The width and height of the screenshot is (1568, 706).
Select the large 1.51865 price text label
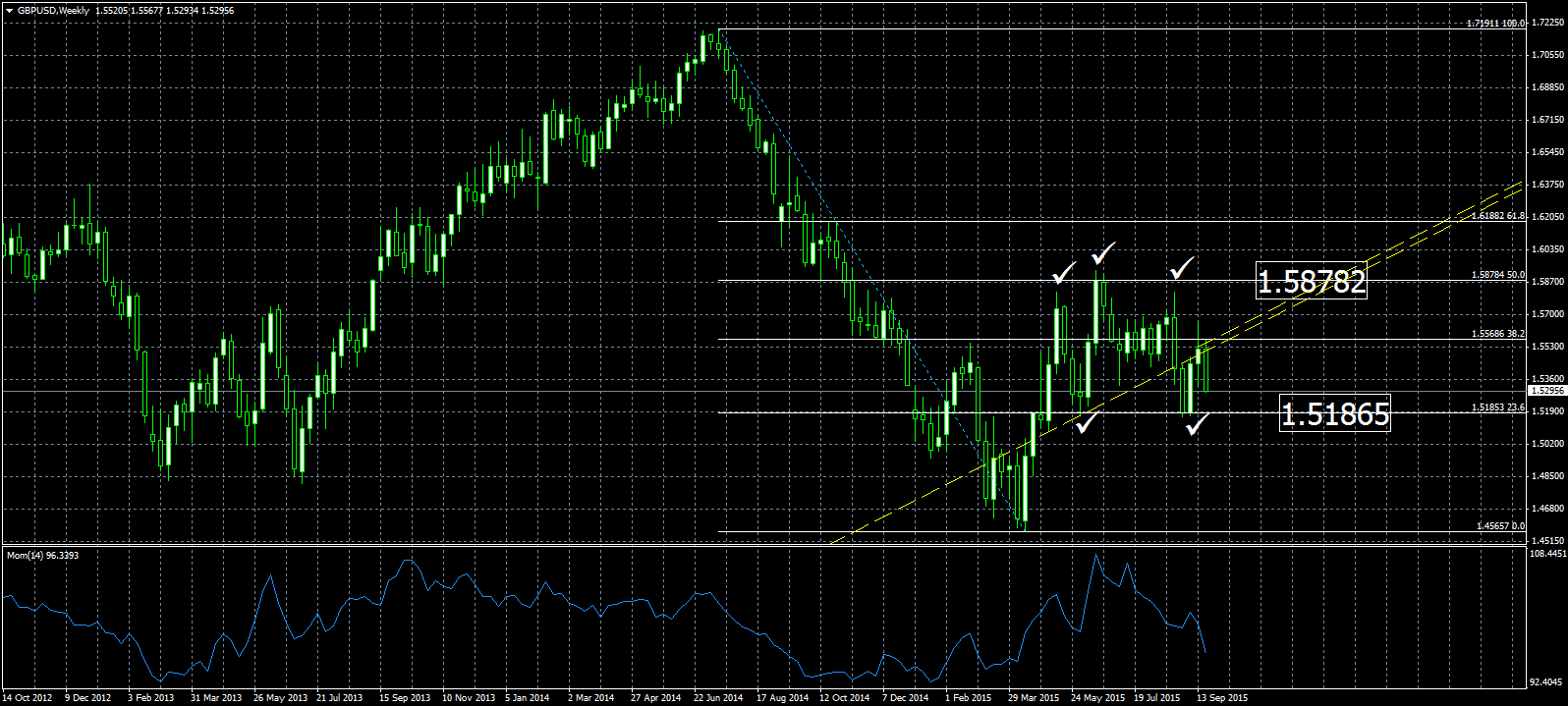pos(1335,414)
